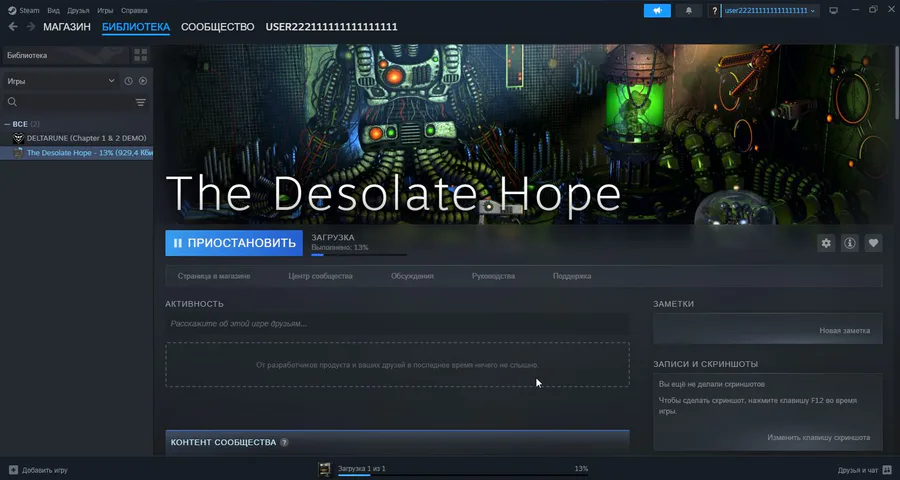
Task: Open the Библиотека home button
Action: [65, 55]
